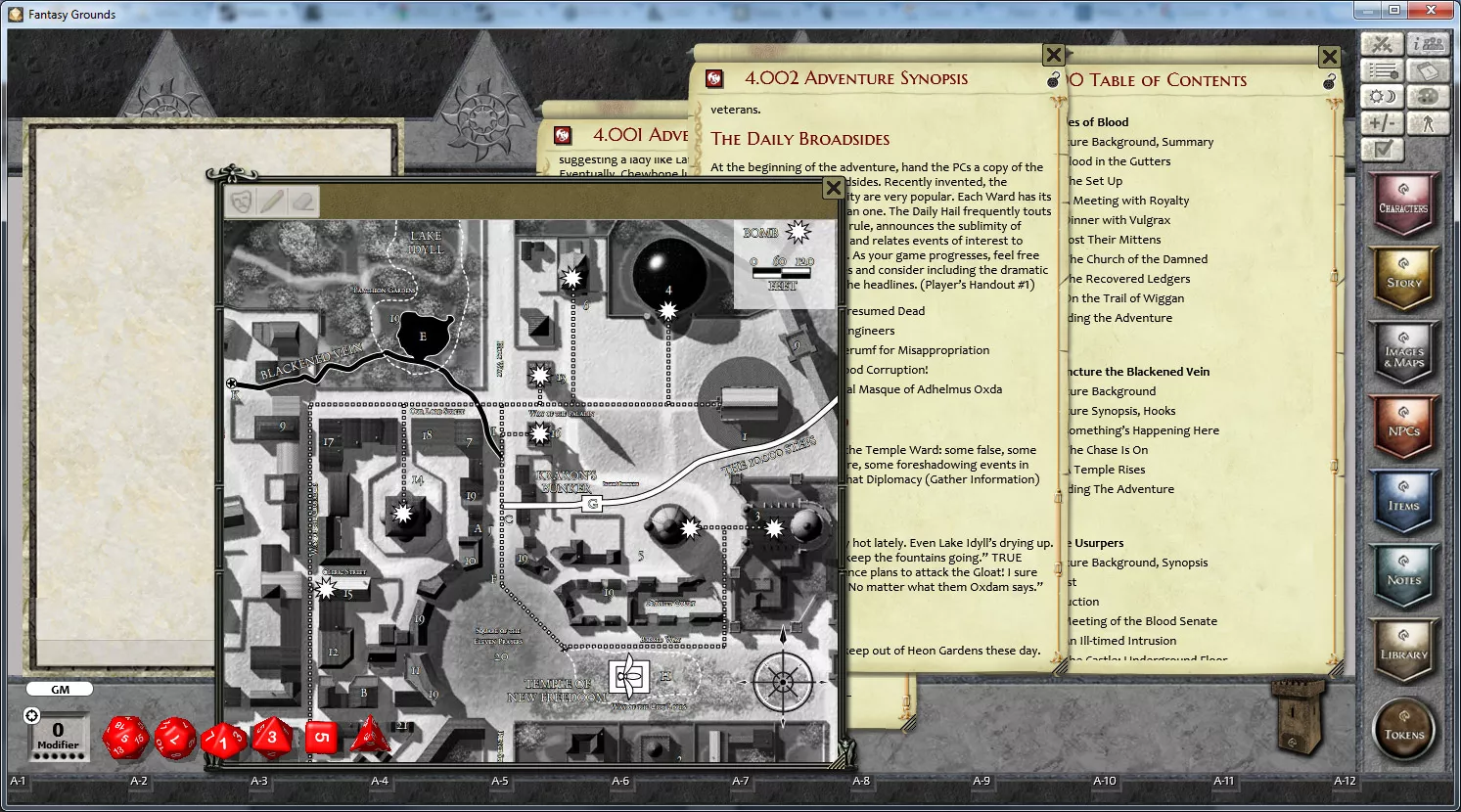The image size is (1461, 812).
Task: Select the map eraser tool
Action: 303,202
